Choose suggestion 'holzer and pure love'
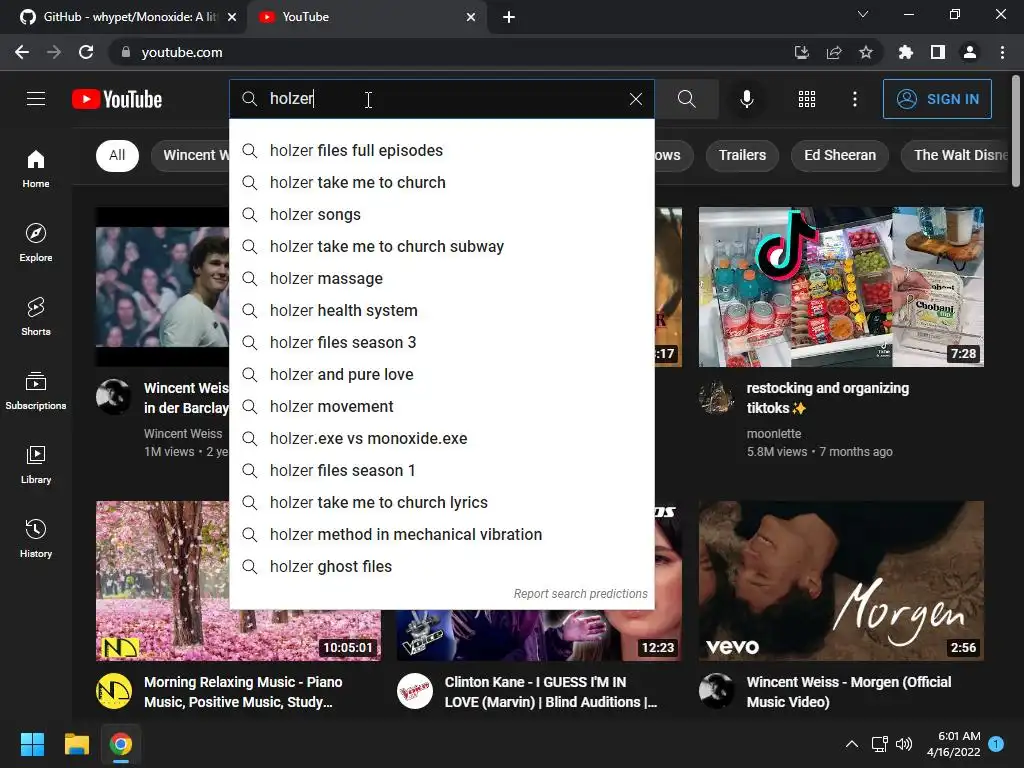1024x768 pixels. (x=441, y=375)
